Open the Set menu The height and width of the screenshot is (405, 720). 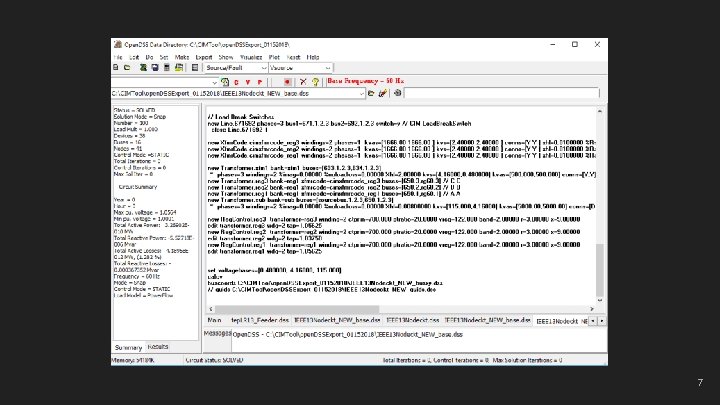pyautogui.click(x=164, y=57)
